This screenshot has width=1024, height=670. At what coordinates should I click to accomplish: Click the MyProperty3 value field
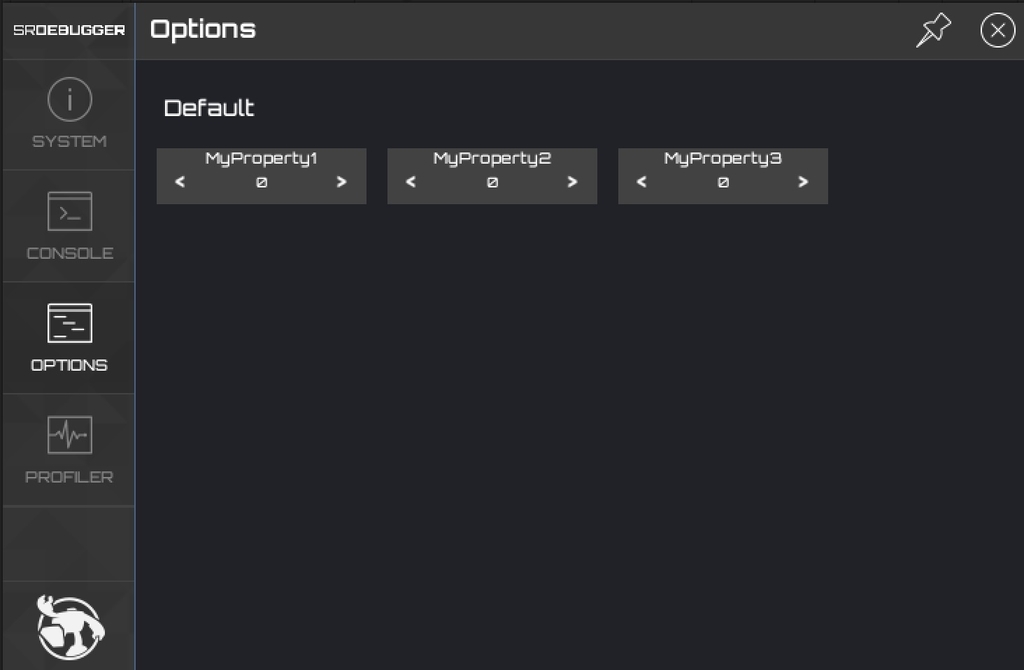(x=723, y=183)
